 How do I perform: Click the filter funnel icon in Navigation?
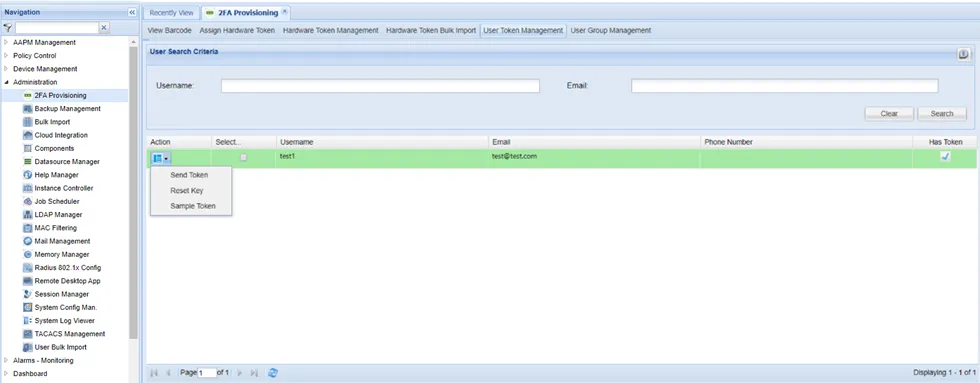pyautogui.click(x=8, y=27)
